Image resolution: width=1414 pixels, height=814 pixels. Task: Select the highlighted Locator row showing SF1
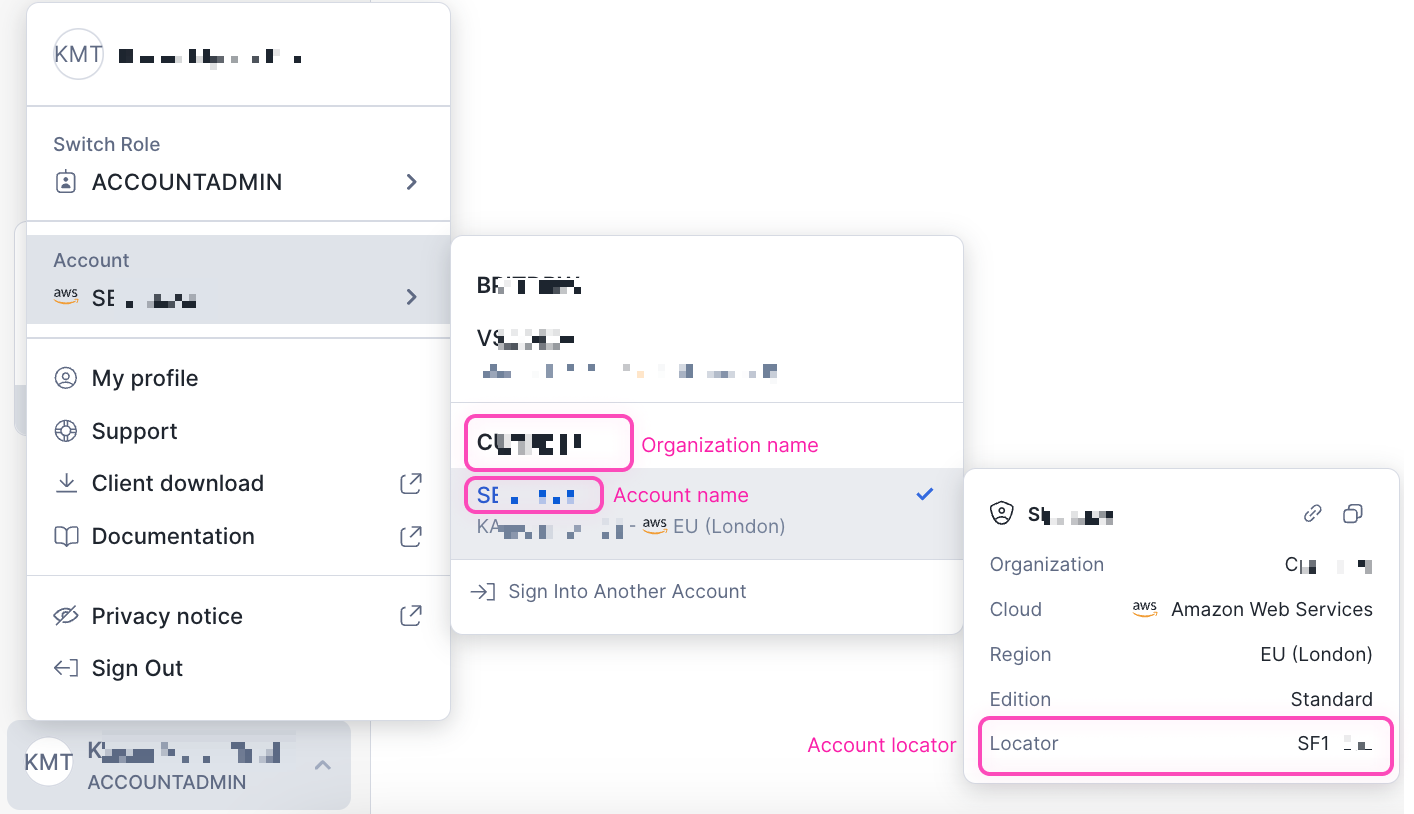[x=1185, y=745]
